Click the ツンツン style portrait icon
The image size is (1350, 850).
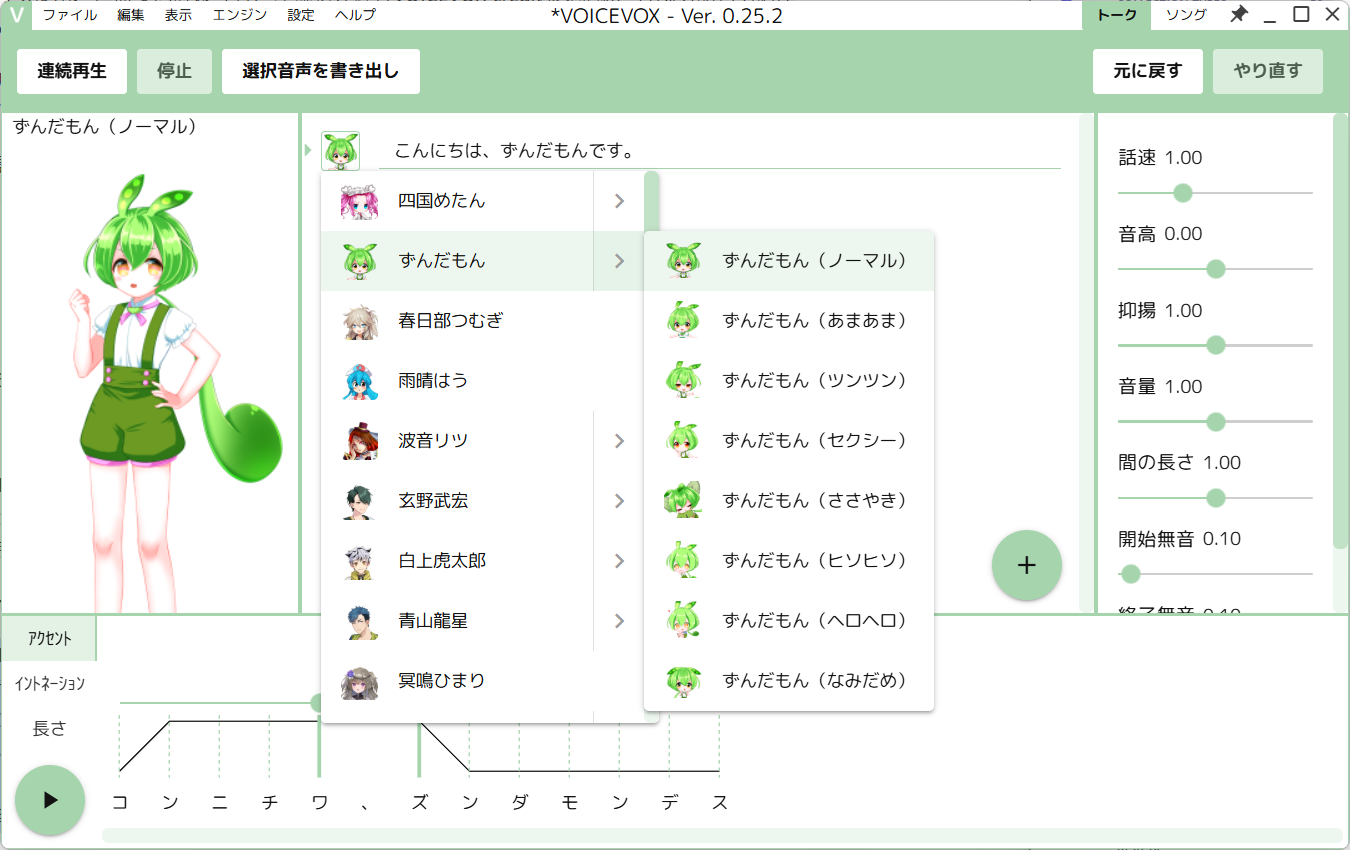coord(682,381)
